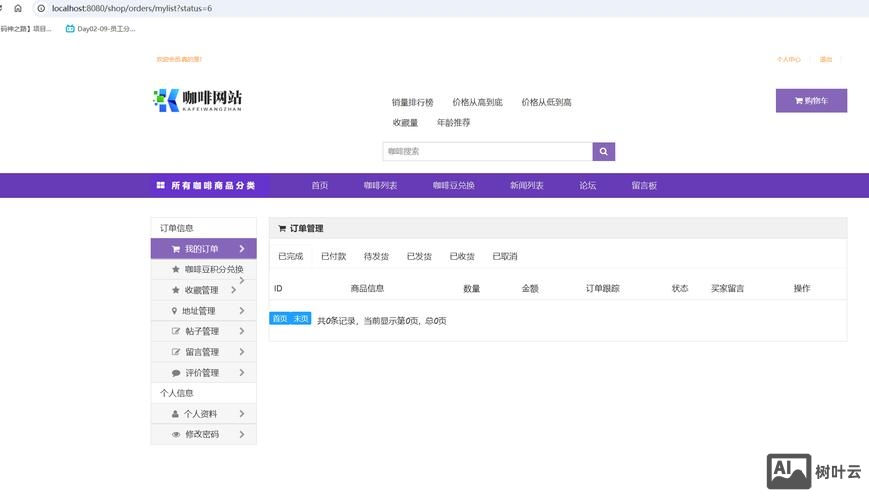The height and width of the screenshot is (500, 869).
Task: Open 首页 in the purple nav bar
Action: [319, 185]
